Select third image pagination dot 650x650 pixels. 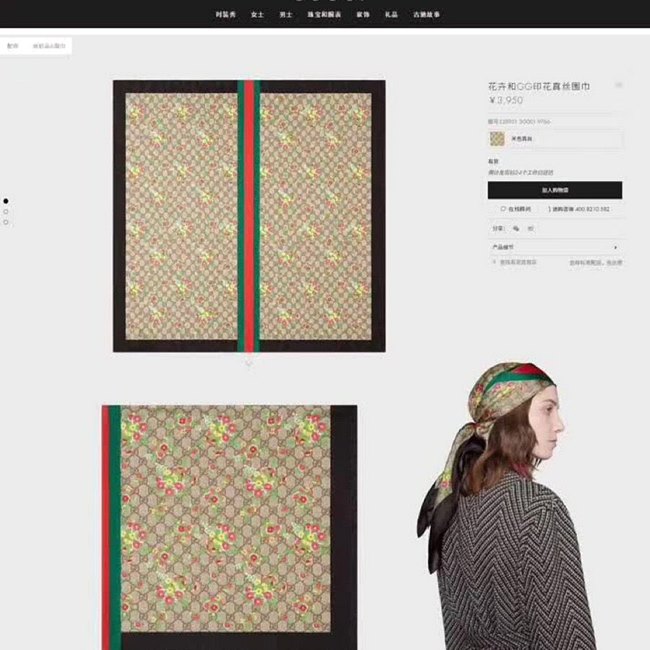pyautogui.click(x=6, y=222)
